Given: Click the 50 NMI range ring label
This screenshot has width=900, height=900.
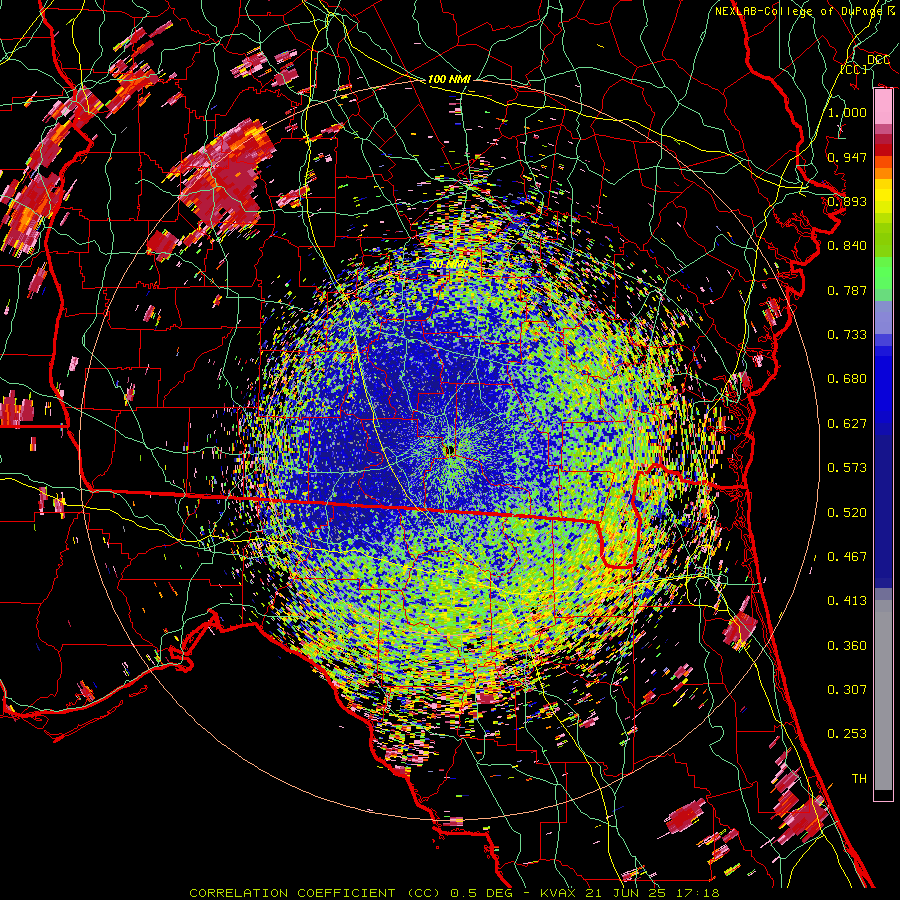Looking at the screenshot, I should click(449, 264).
